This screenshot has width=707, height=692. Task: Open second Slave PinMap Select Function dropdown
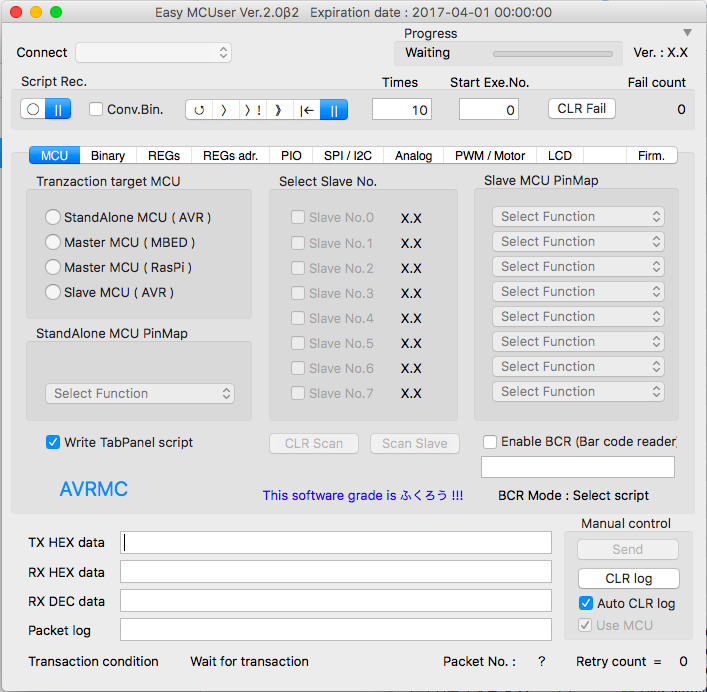[578, 242]
